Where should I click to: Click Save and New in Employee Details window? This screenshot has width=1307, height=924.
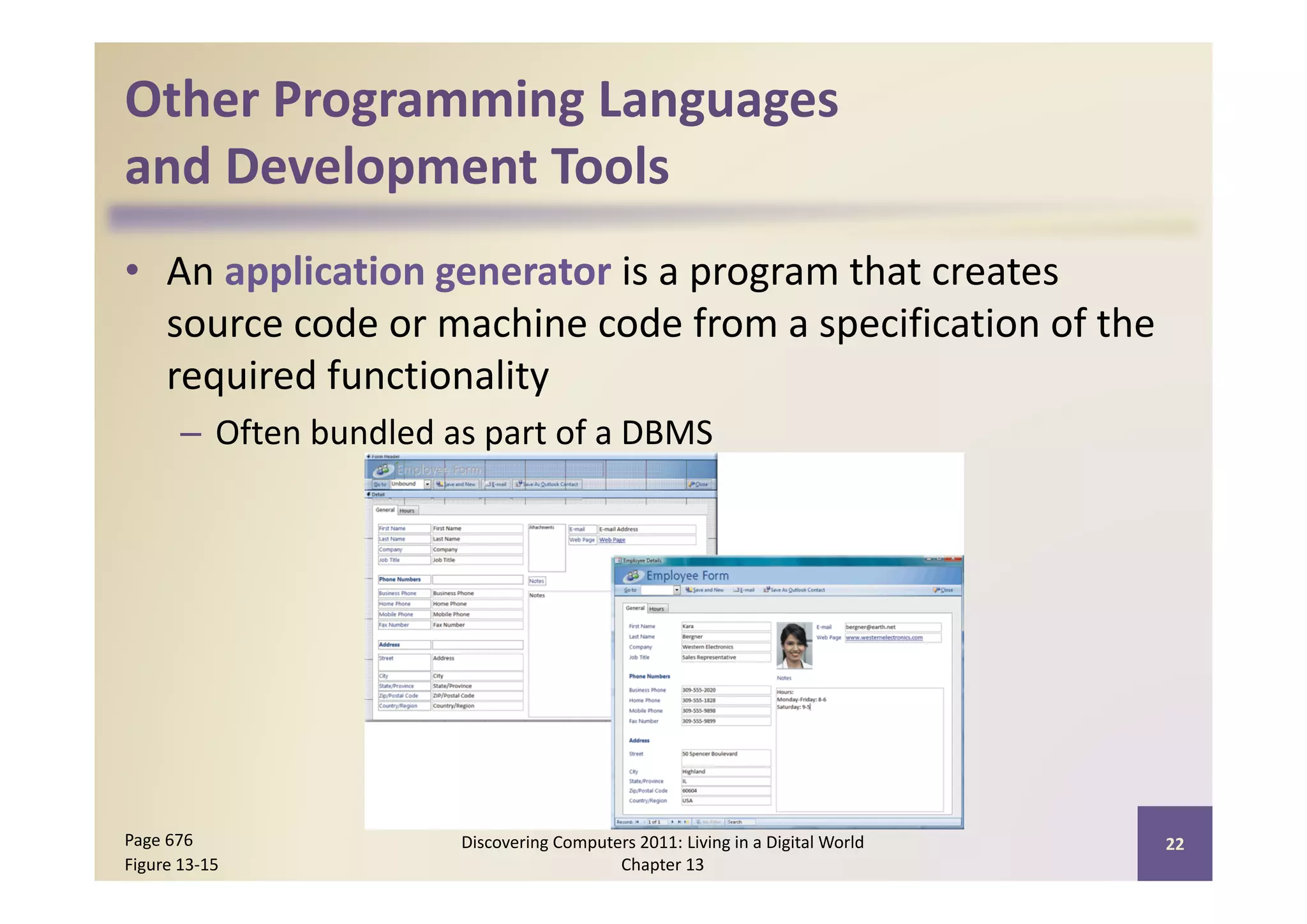pyautogui.click(x=705, y=590)
